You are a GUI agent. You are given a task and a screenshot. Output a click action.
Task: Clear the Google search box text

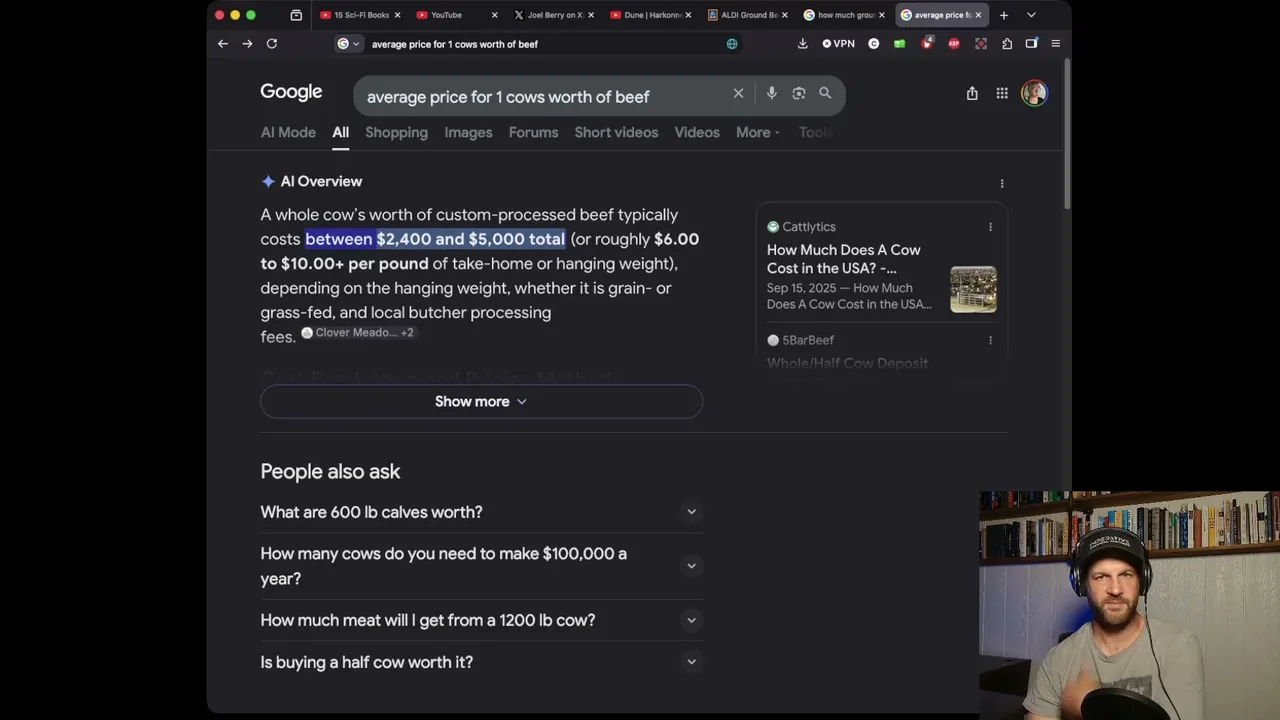(738, 93)
